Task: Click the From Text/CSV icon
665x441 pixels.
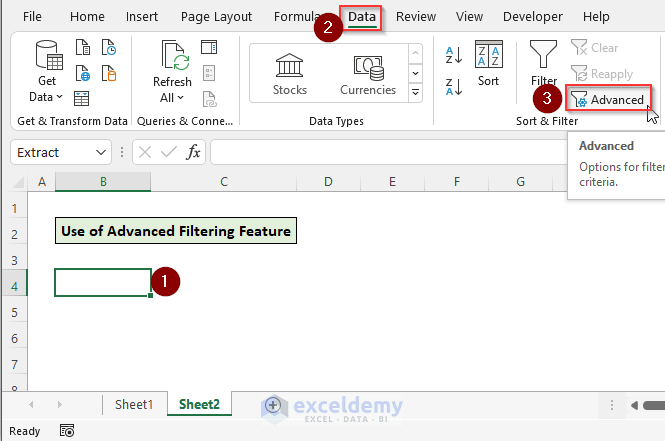Action: point(83,48)
